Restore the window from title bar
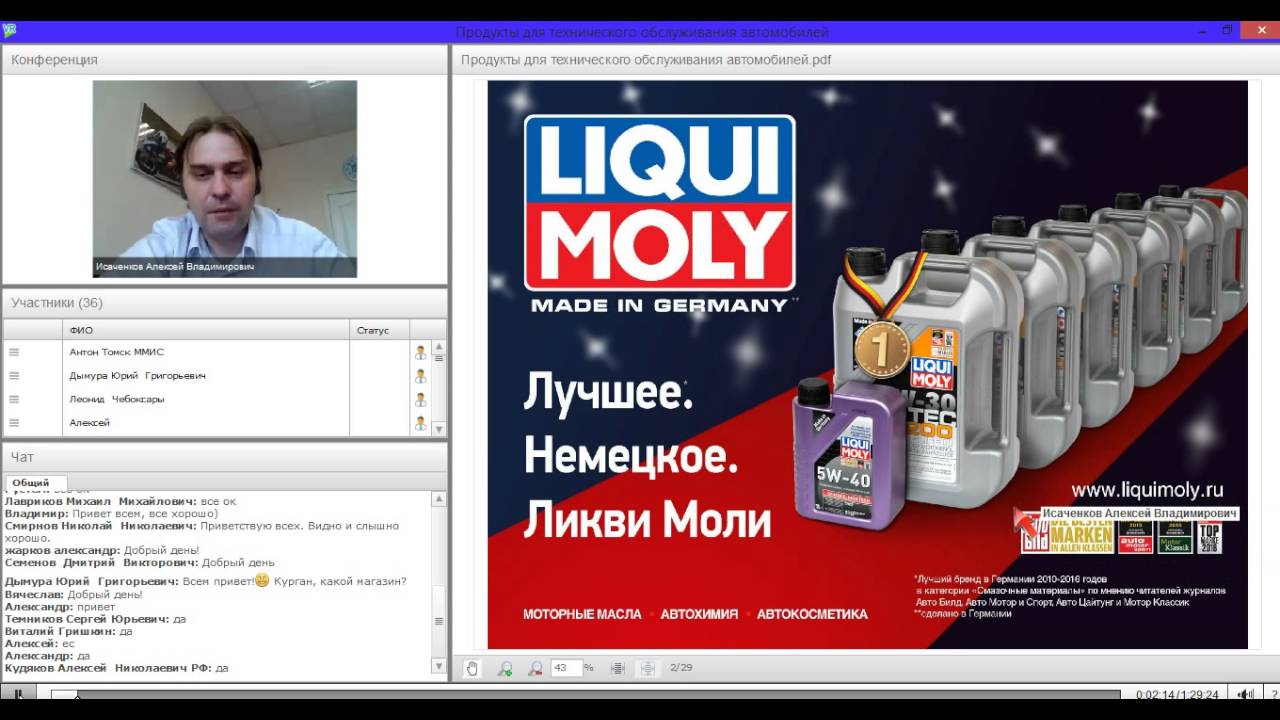 [x=1227, y=31]
